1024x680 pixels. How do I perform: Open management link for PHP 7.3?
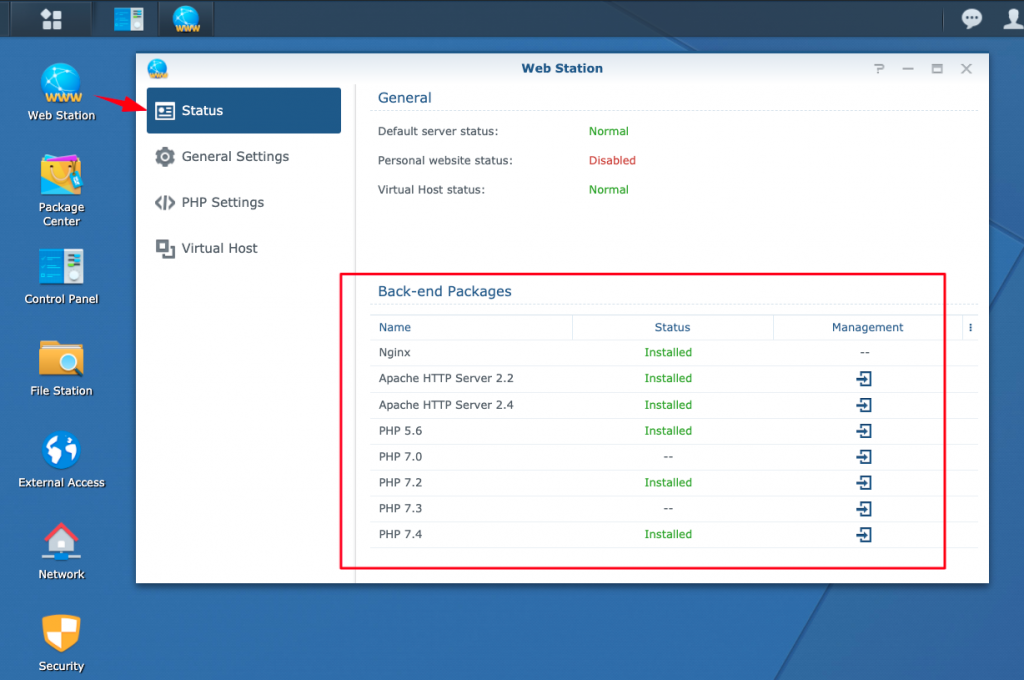pos(864,509)
